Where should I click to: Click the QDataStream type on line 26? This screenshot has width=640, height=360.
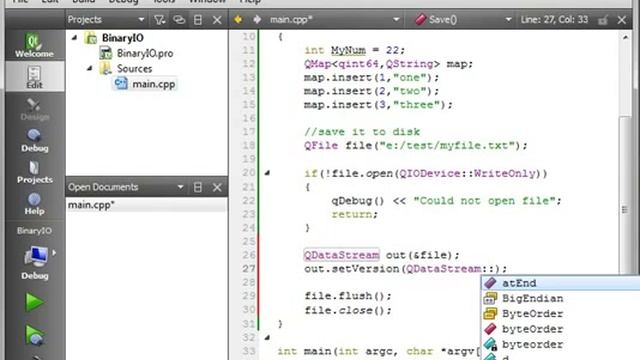pyautogui.click(x=342, y=255)
